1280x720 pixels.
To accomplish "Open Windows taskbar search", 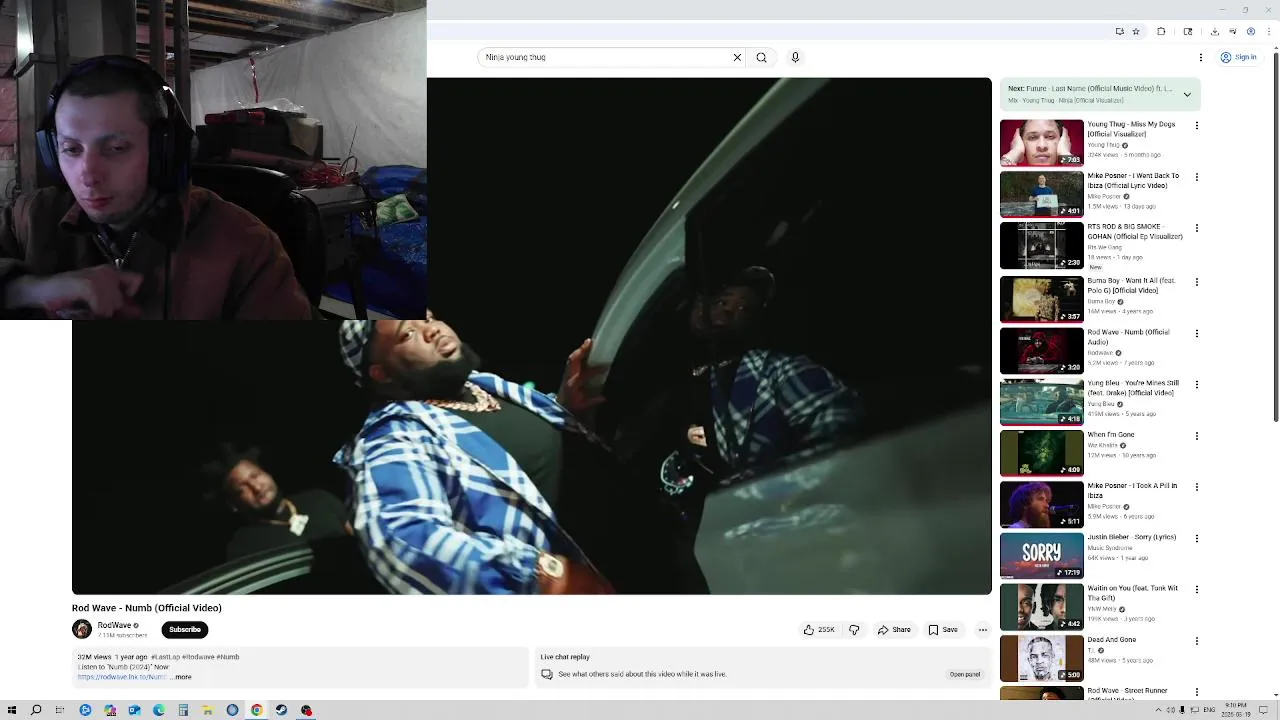I will click(36, 710).
